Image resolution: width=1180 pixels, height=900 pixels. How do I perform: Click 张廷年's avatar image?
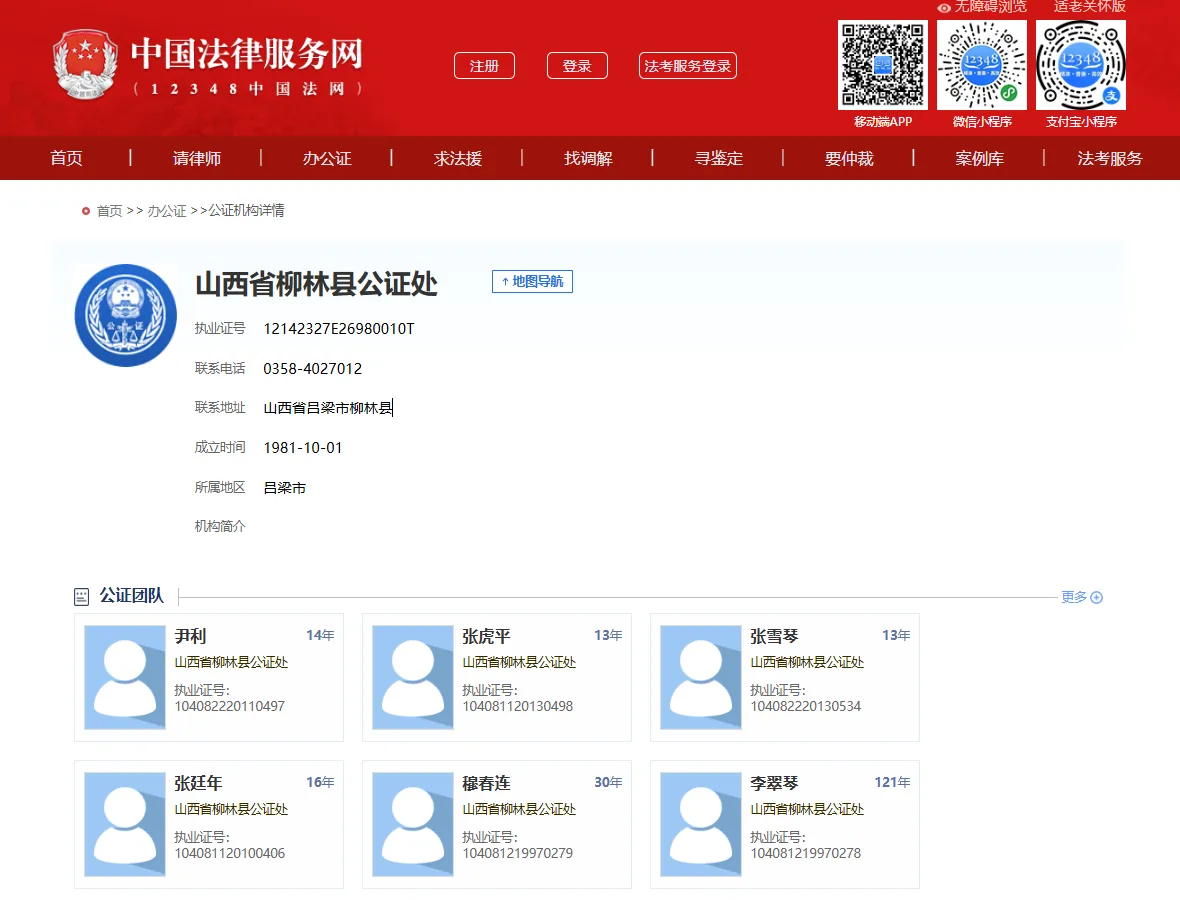pos(125,824)
